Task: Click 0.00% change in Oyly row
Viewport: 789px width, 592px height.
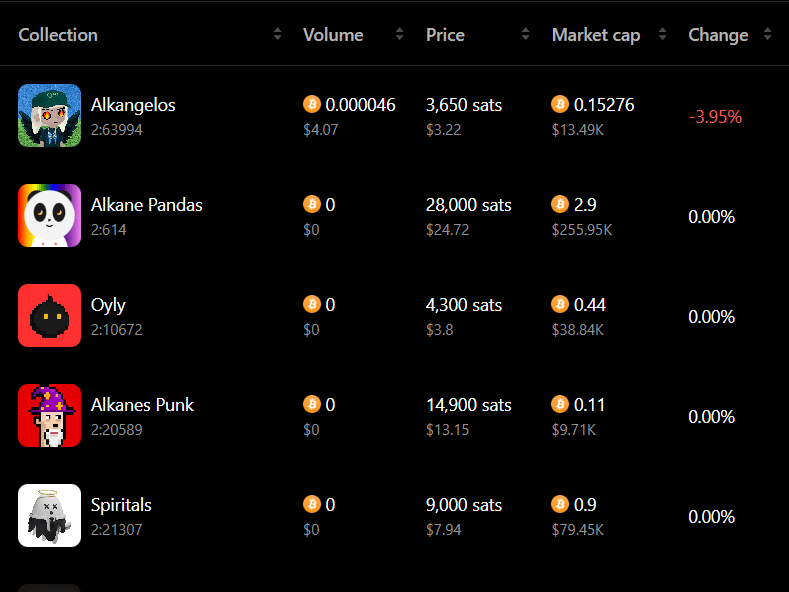Action: pyautogui.click(x=712, y=317)
